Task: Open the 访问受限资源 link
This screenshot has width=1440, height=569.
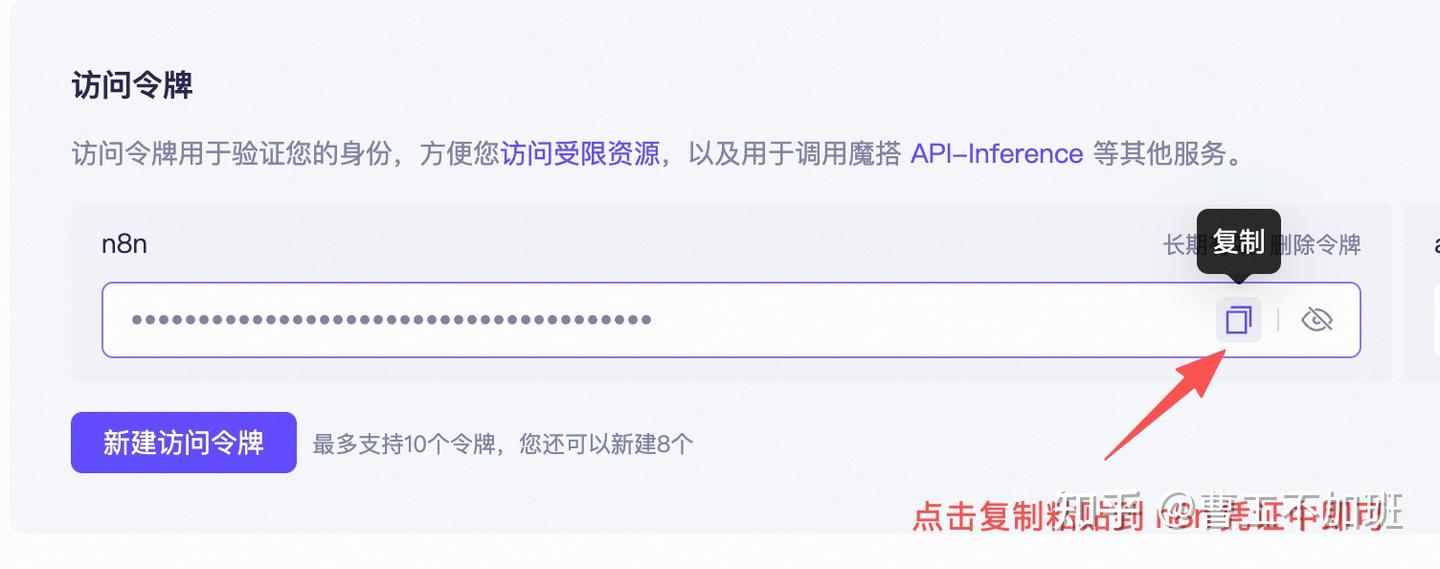Action: point(580,154)
